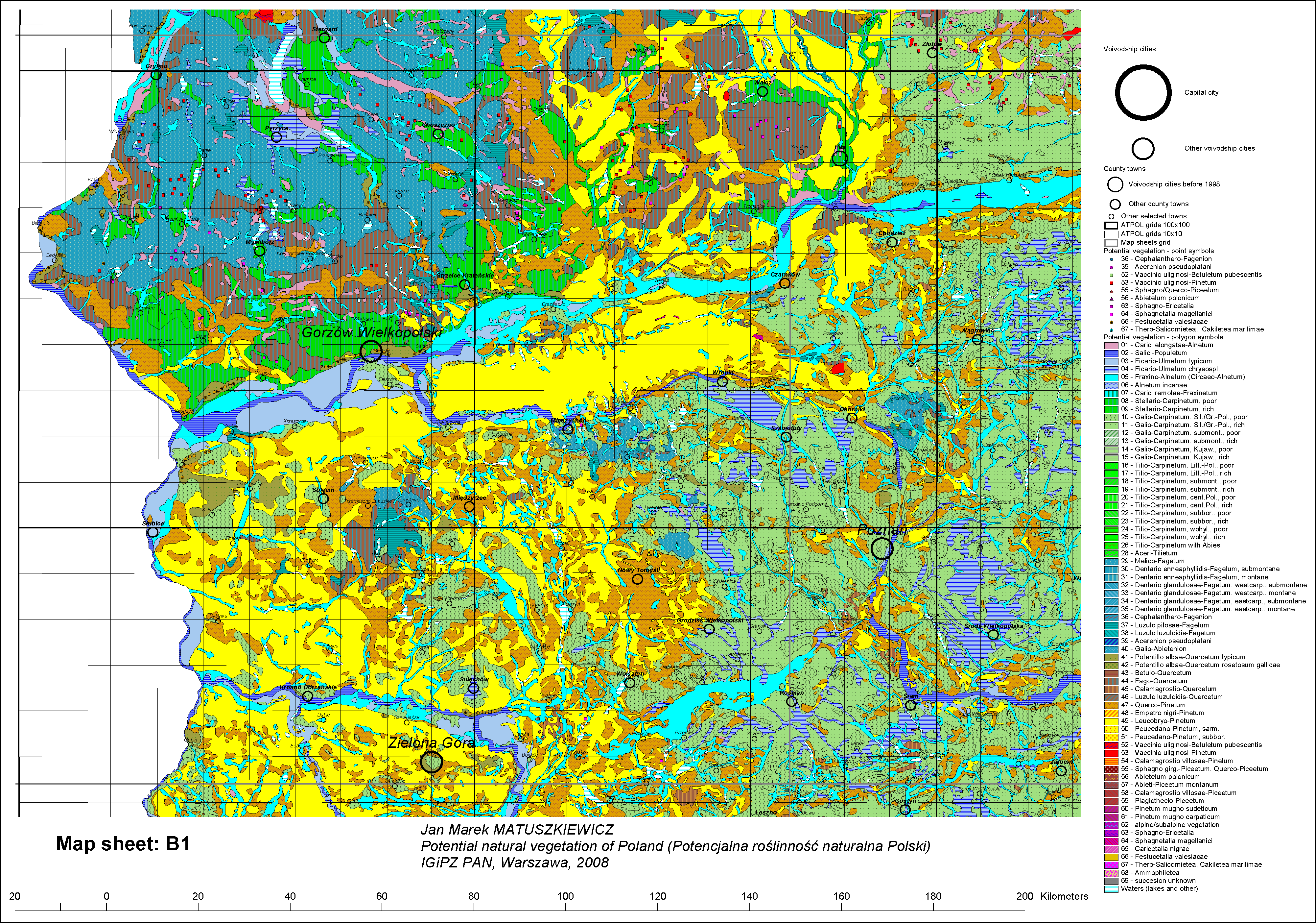Pick the 44 Fago-Quercetum legend swatch
The width and height of the screenshot is (1316, 923).
coord(1111,681)
